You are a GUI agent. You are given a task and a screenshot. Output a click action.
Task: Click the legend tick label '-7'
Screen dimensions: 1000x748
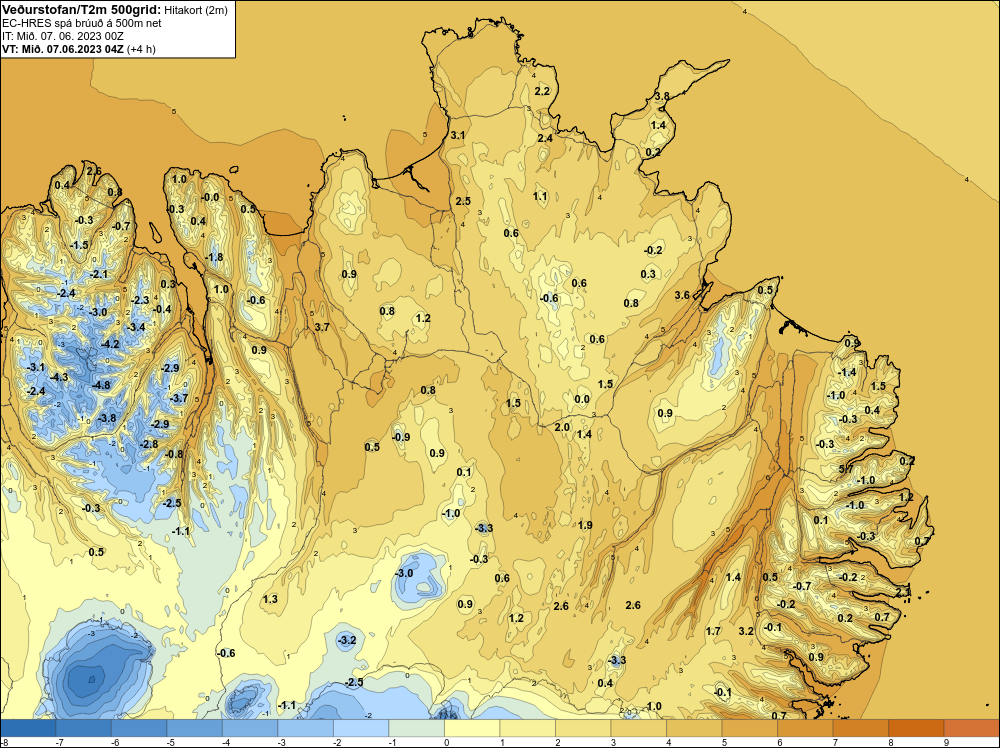[59, 742]
